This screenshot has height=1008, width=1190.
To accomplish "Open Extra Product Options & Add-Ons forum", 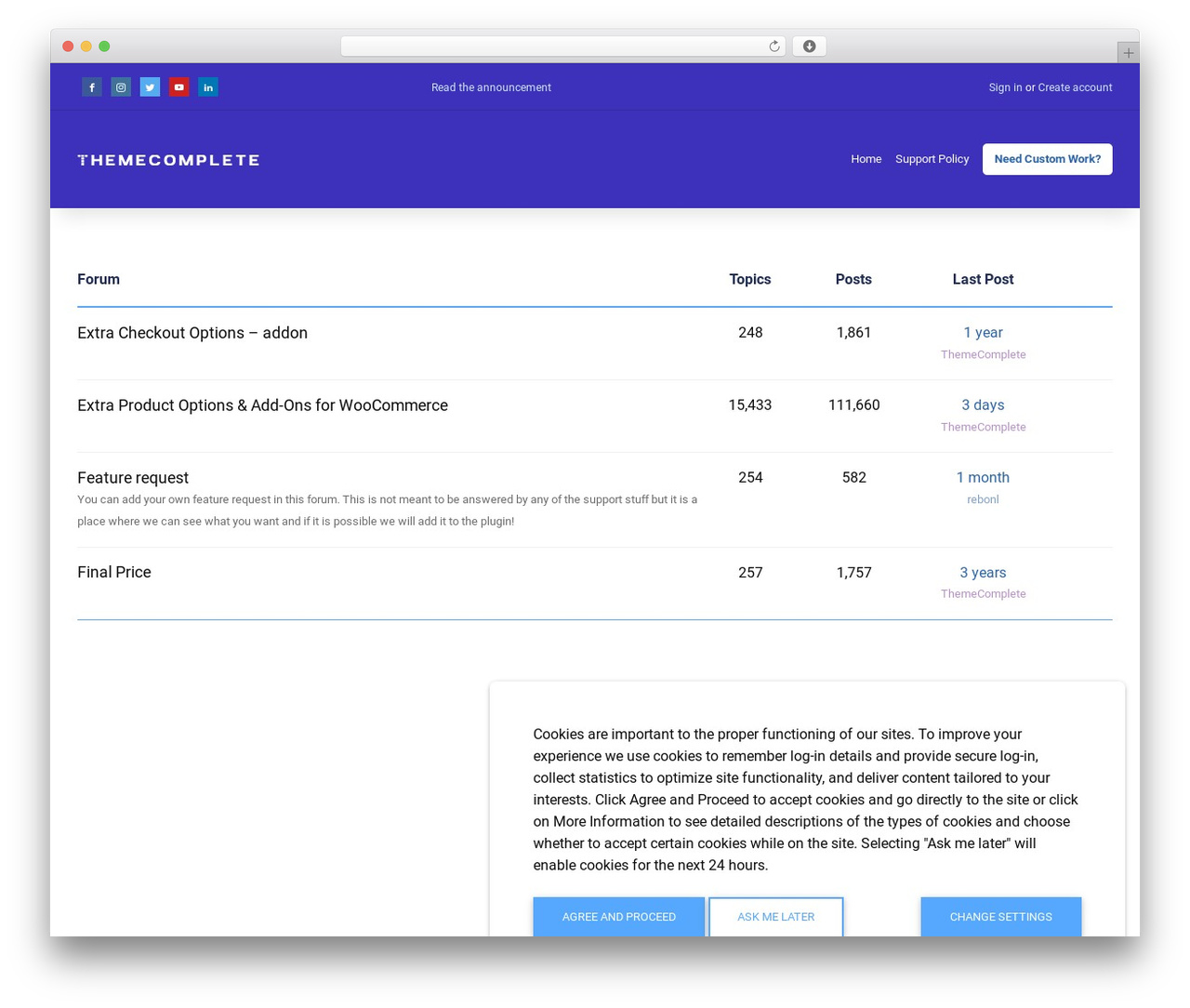I will (262, 405).
